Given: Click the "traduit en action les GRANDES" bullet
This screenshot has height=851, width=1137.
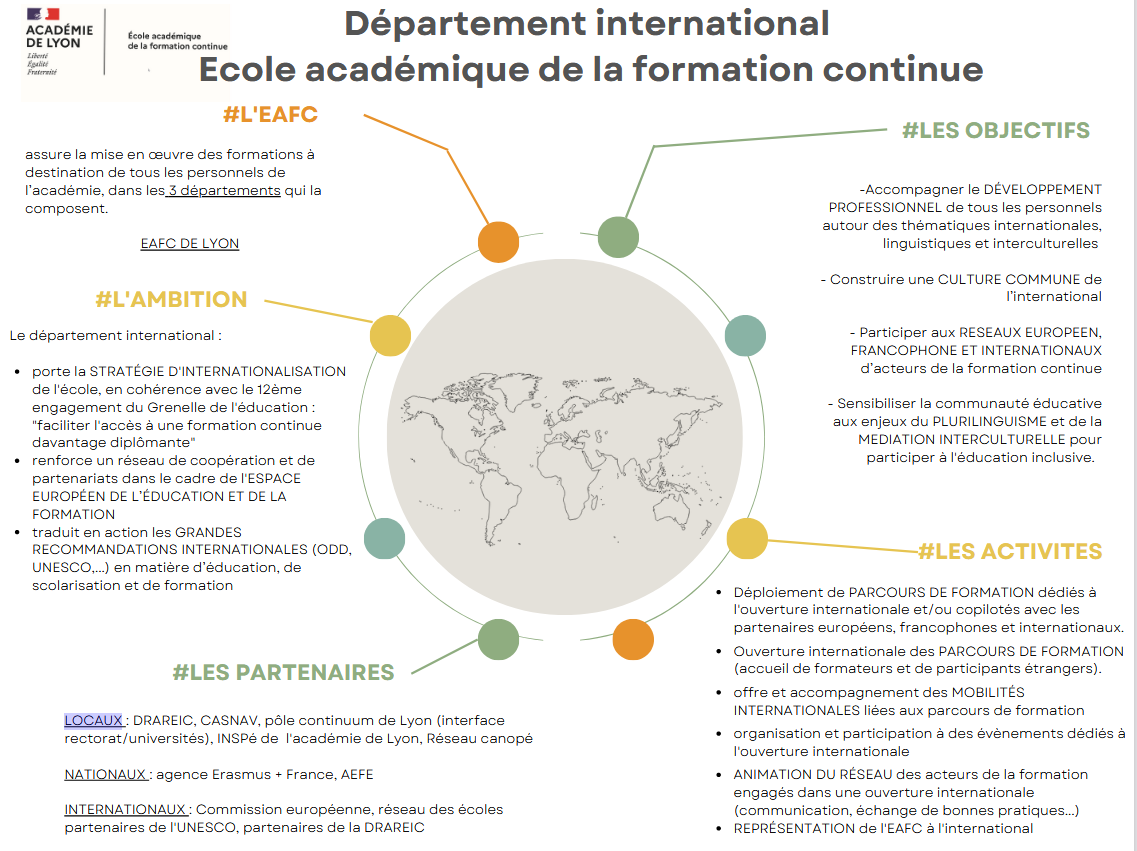Looking at the screenshot, I should (x=191, y=559).
